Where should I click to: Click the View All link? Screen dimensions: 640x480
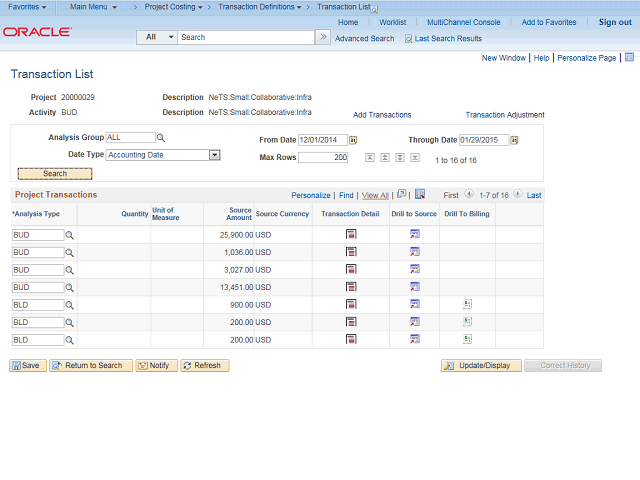tap(375, 196)
